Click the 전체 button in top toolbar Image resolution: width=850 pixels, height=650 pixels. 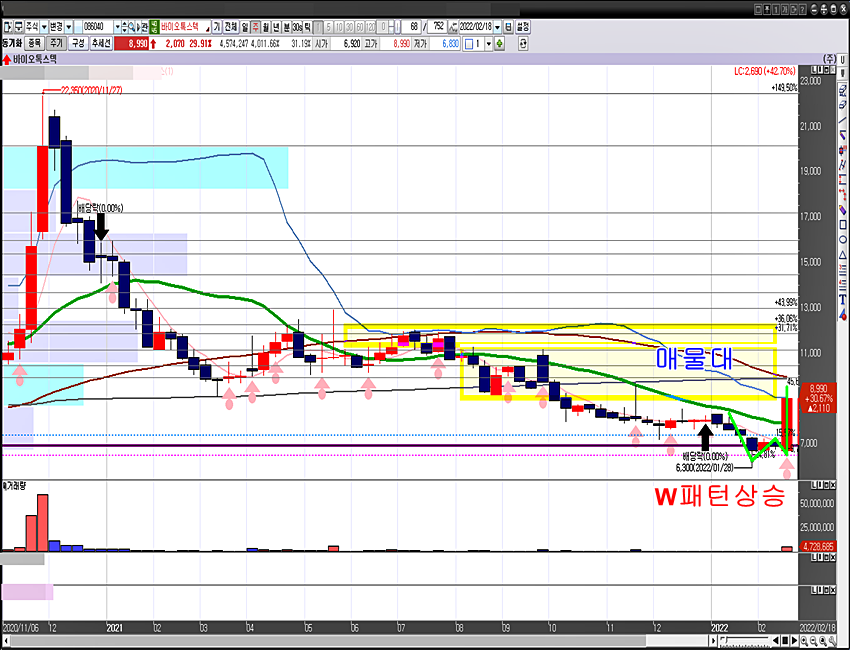tap(231, 27)
